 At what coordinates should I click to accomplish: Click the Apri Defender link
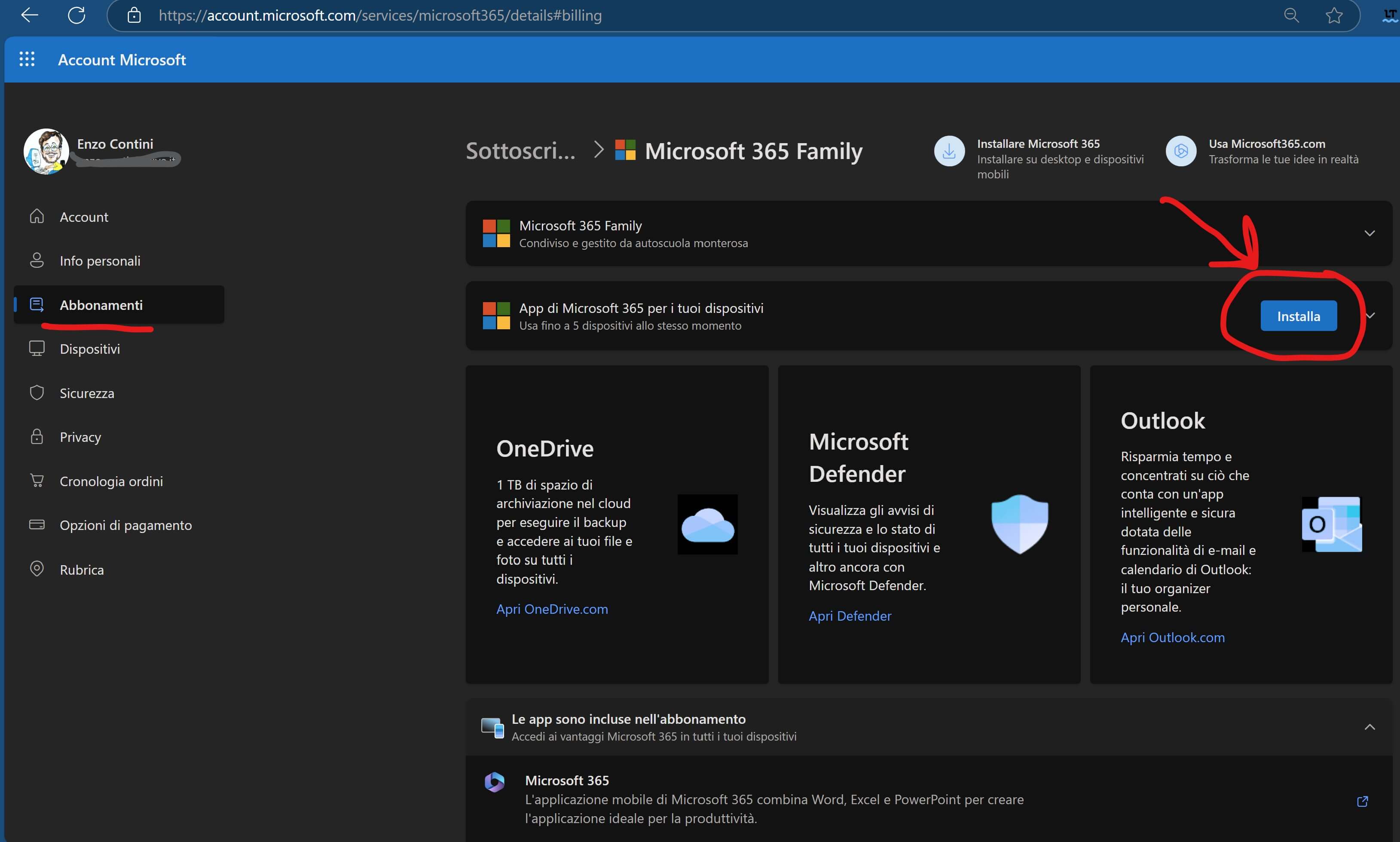[x=849, y=615]
